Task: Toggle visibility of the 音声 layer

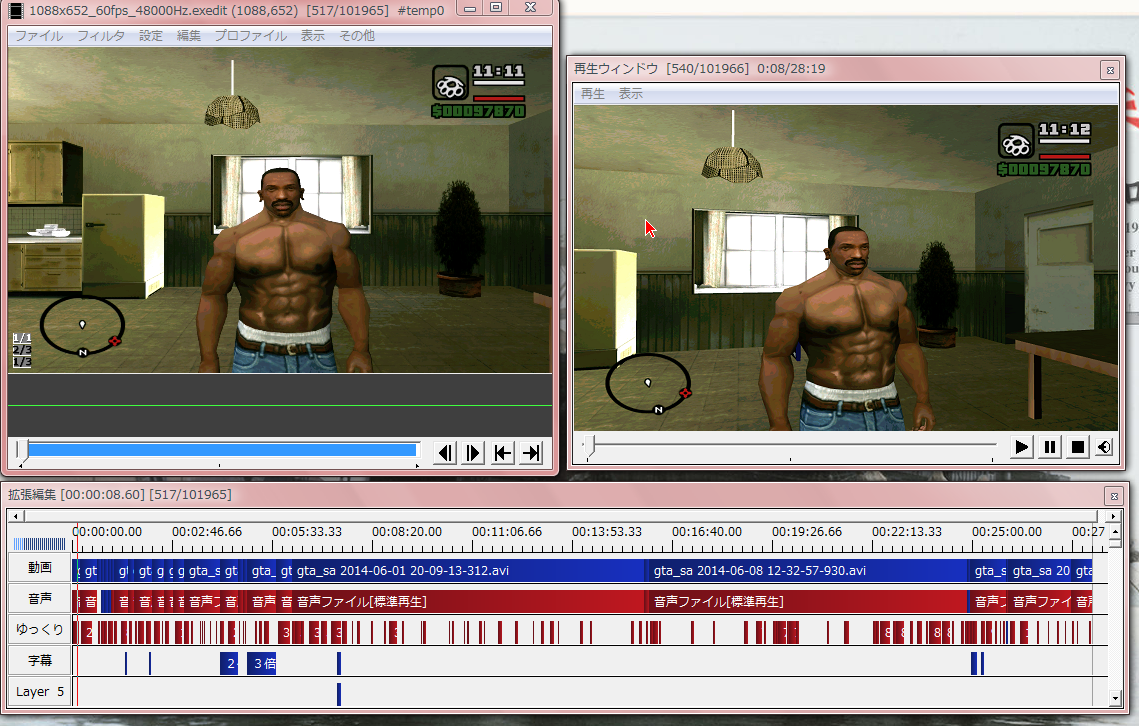Action: pyautogui.click(x=40, y=599)
